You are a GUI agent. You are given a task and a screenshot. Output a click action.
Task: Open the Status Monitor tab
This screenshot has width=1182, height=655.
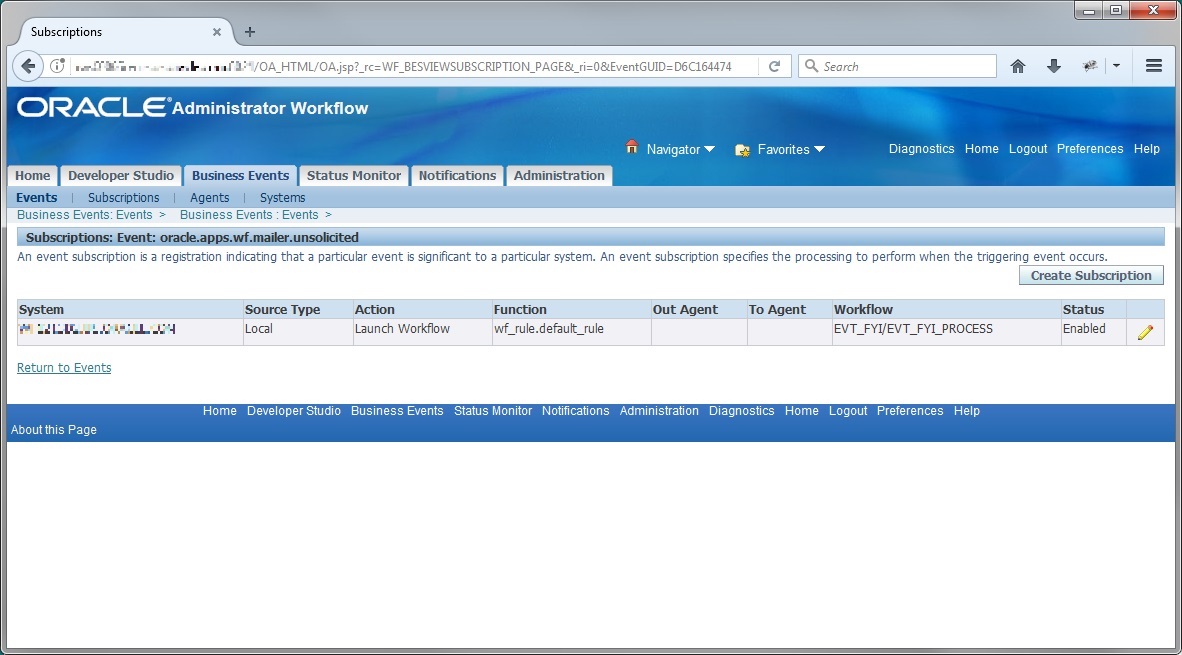click(x=354, y=176)
